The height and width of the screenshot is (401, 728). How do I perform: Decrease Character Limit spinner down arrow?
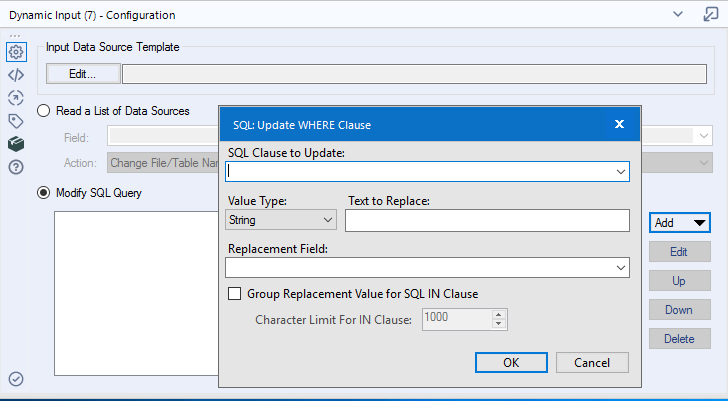pos(499,323)
